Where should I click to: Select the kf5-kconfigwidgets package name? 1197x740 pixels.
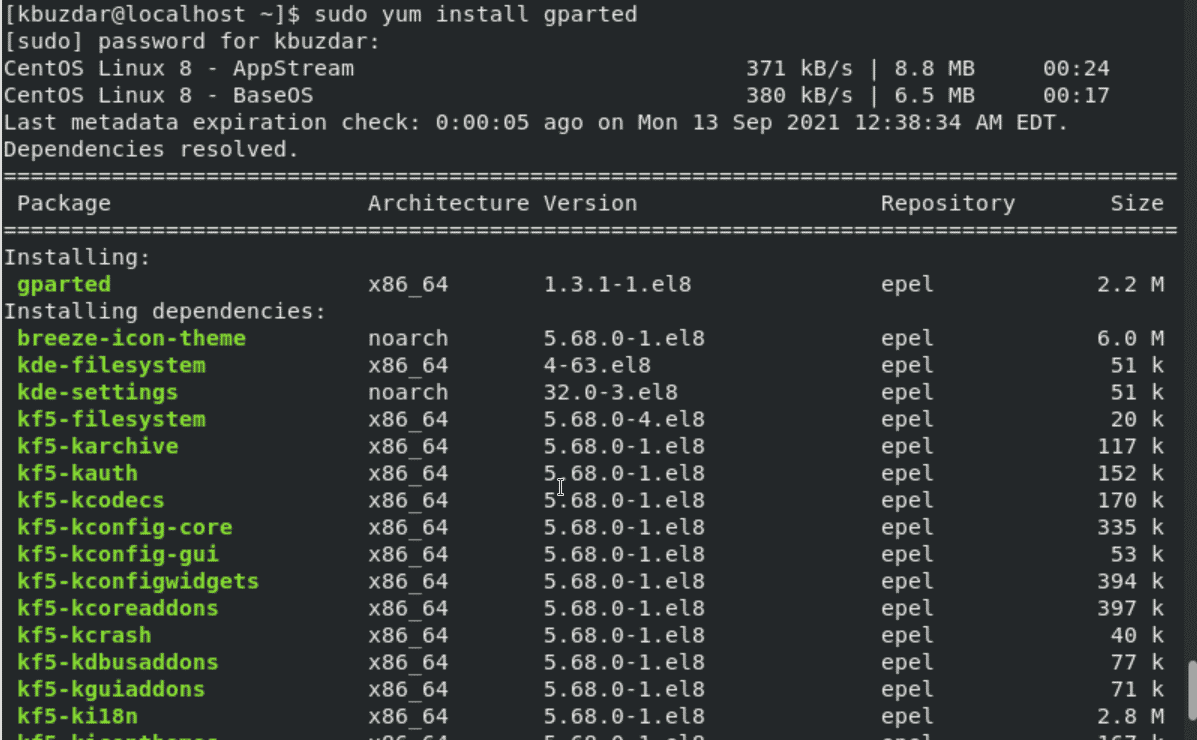coord(138,581)
